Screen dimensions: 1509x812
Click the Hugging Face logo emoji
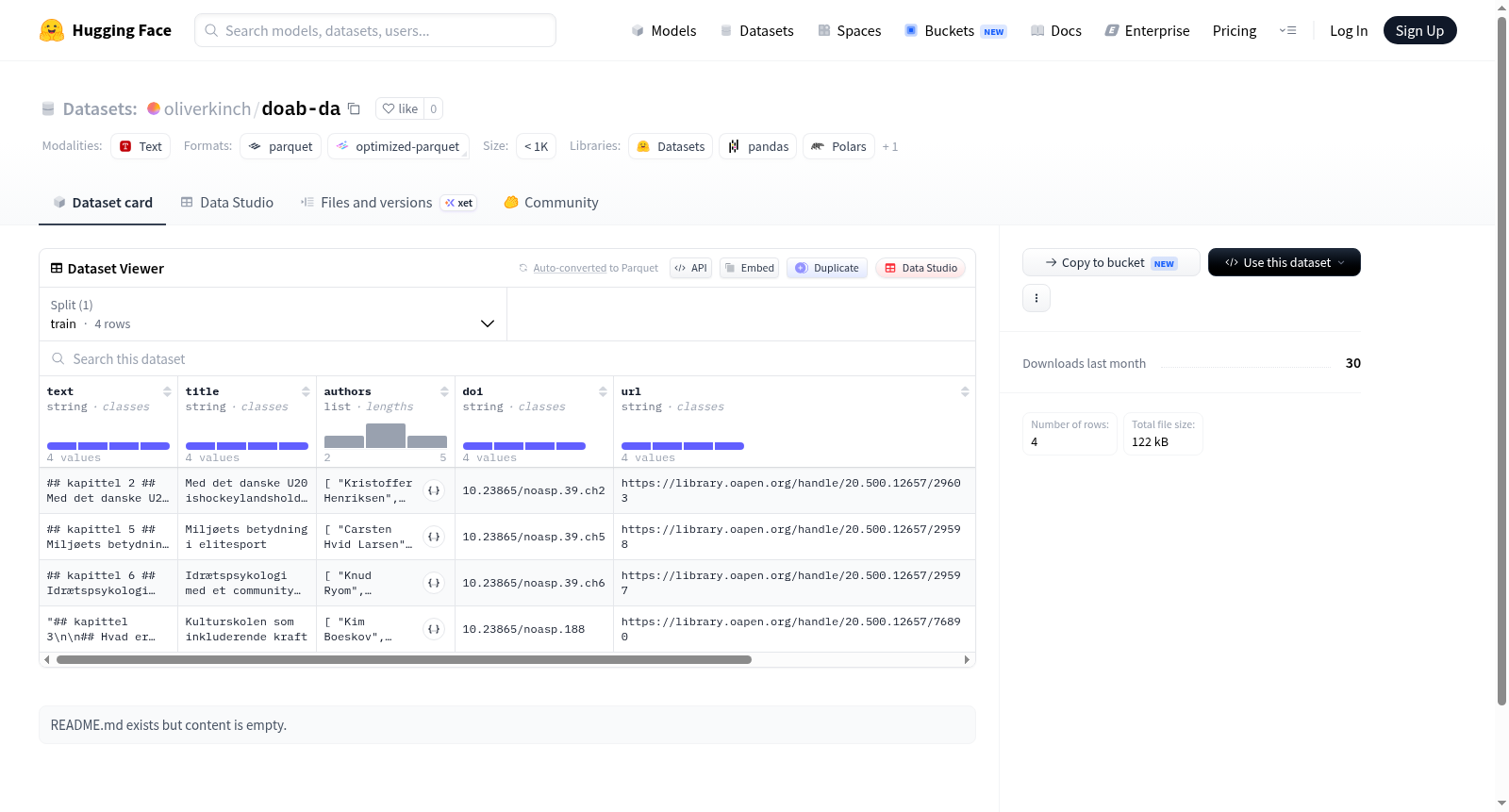tap(52, 30)
